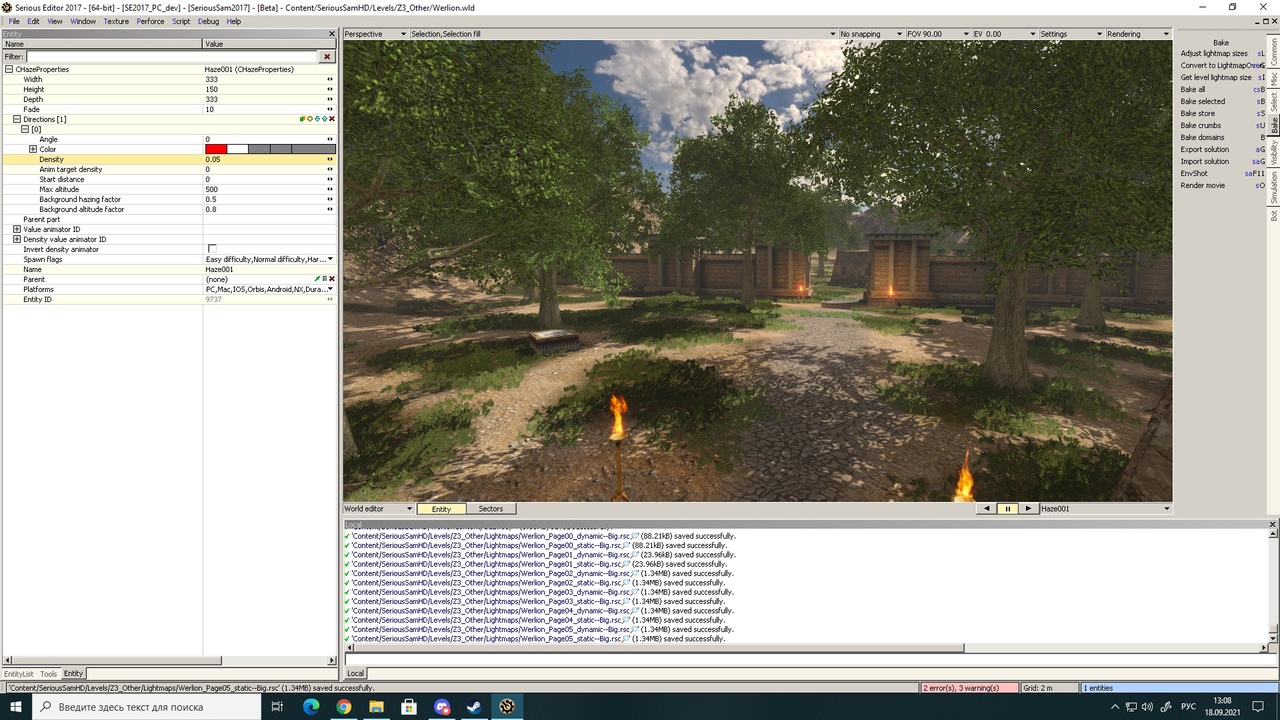Open the File menu
This screenshot has width=1280, height=720.
(14, 21)
